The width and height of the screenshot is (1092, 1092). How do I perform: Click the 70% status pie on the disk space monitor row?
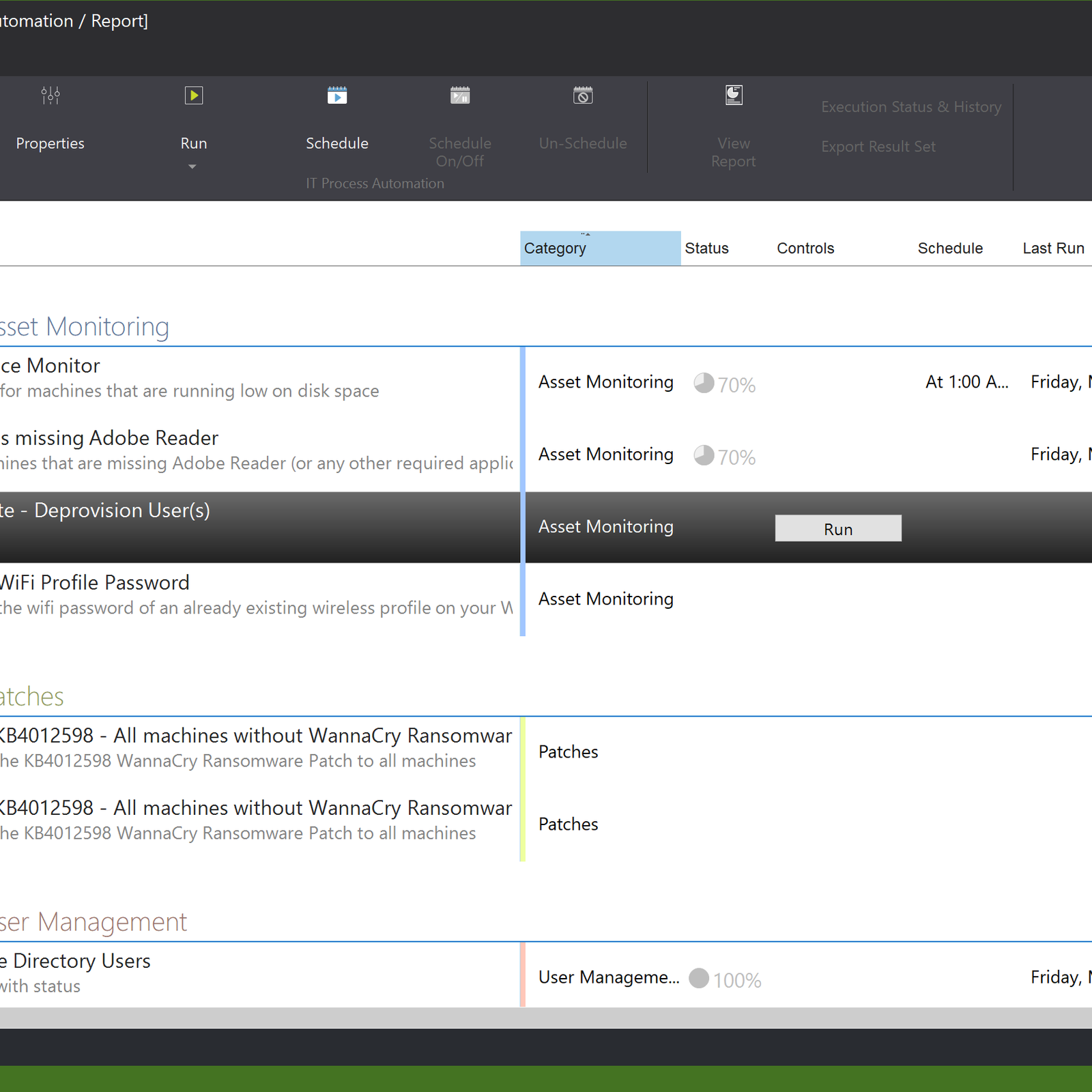point(704,384)
